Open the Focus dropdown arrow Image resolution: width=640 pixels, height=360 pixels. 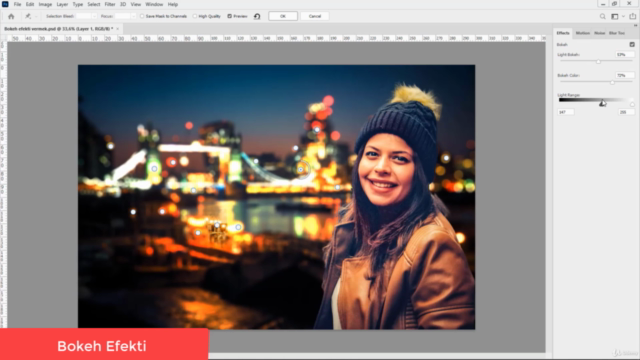click(133, 16)
